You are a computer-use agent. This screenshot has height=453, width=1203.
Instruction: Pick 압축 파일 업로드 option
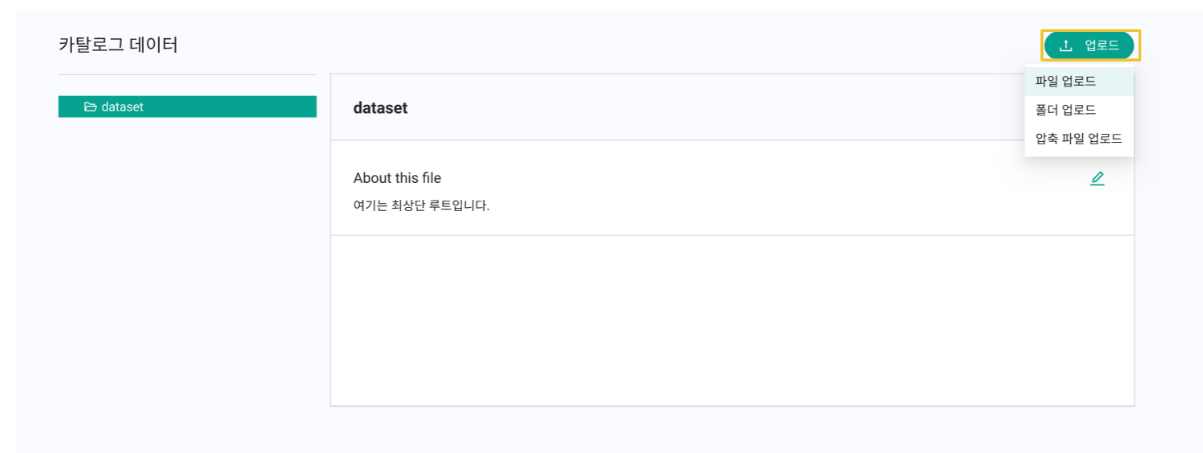point(1078,138)
